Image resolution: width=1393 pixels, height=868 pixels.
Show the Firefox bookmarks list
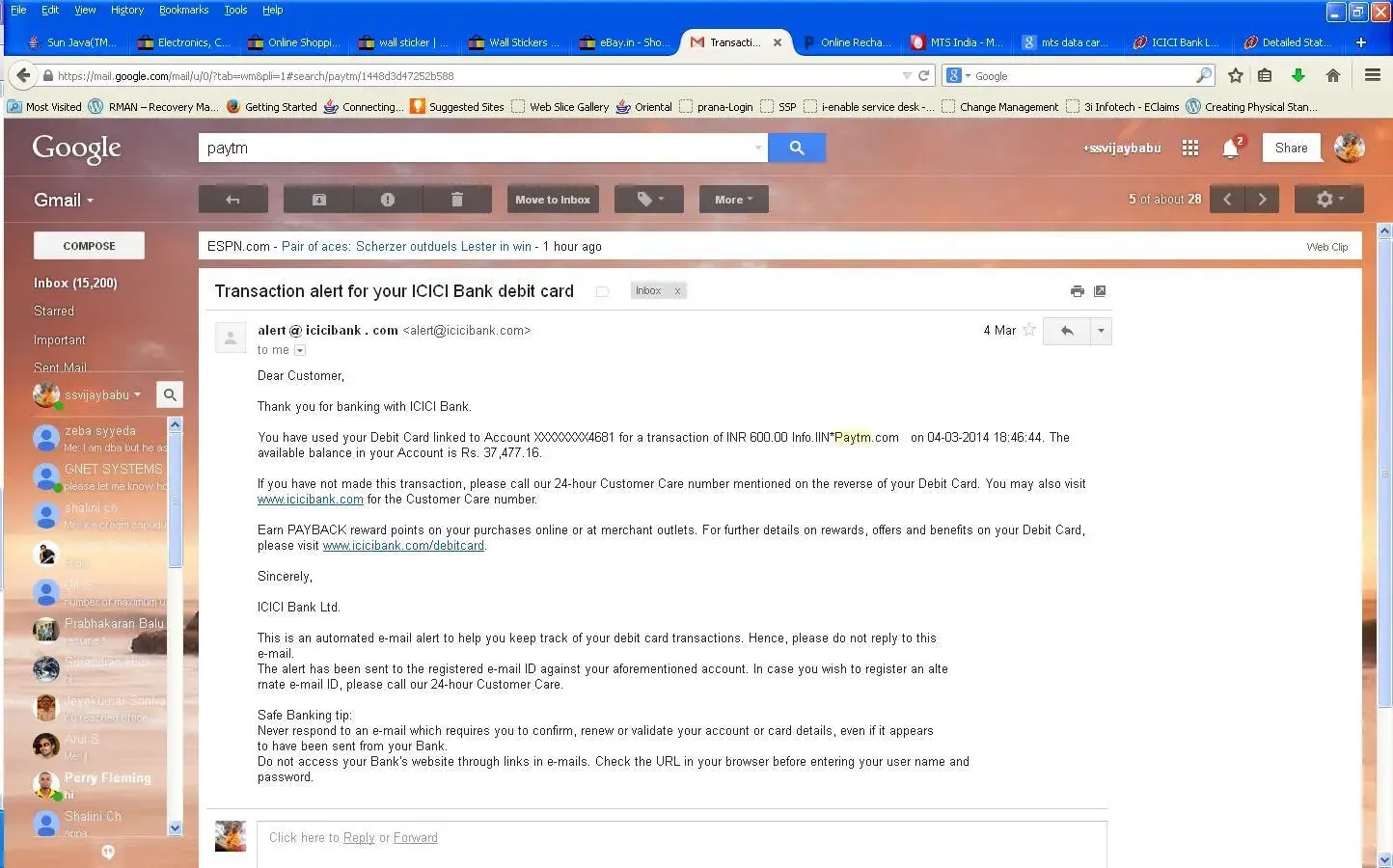tap(1265, 75)
